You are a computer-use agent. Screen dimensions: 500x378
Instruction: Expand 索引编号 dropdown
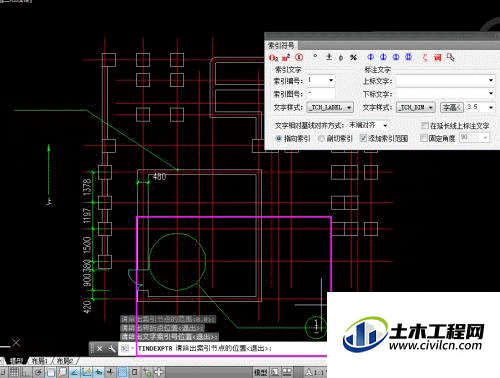pyautogui.click(x=331, y=80)
